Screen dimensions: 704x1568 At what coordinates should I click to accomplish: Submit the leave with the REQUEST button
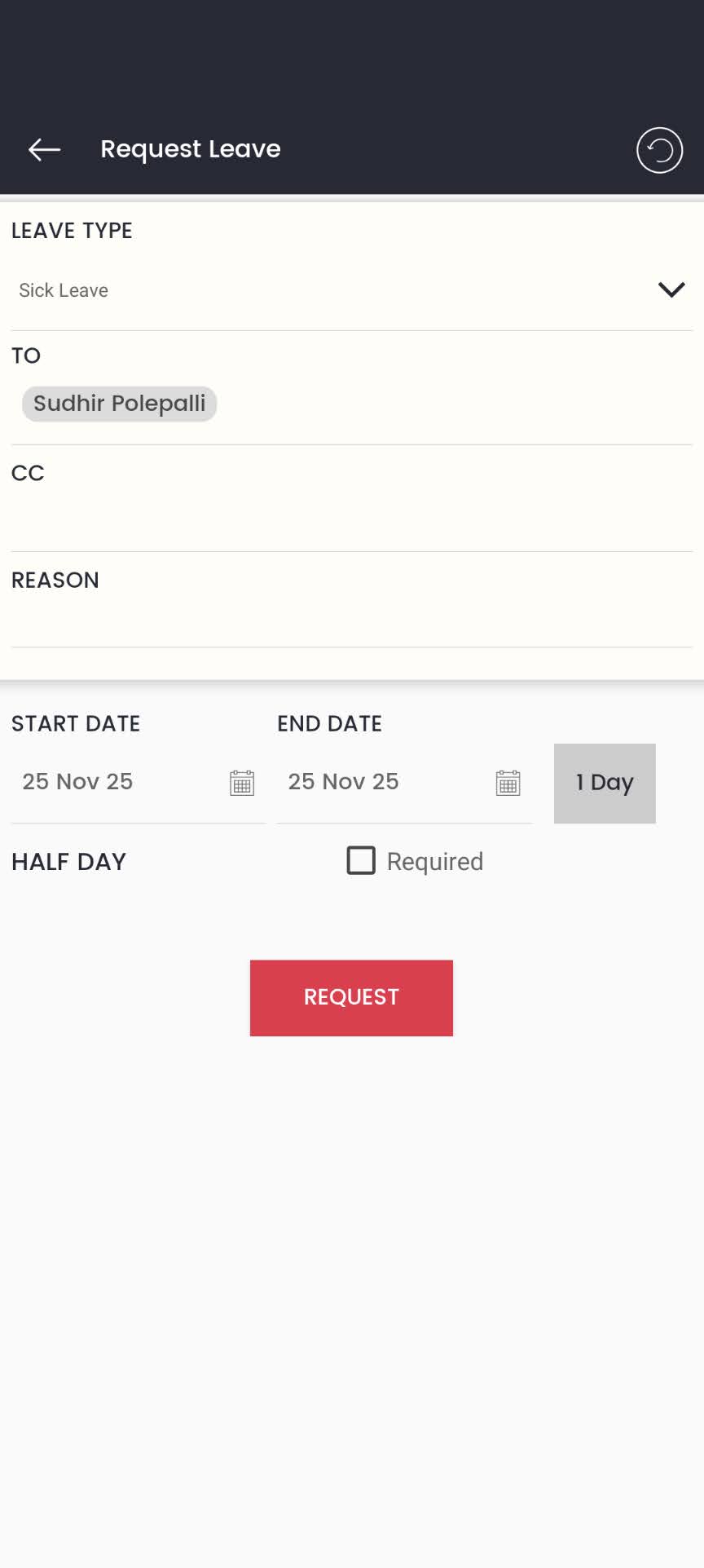pos(351,997)
